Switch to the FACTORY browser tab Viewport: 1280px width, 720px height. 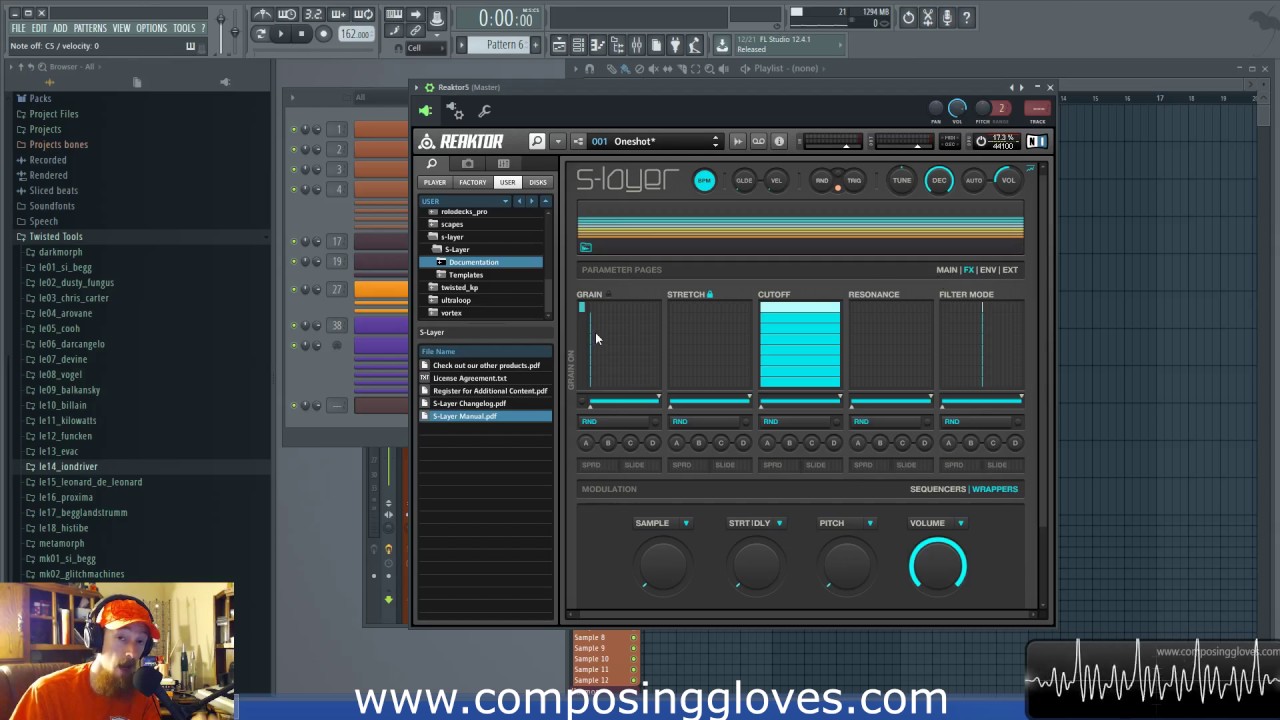(x=472, y=182)
